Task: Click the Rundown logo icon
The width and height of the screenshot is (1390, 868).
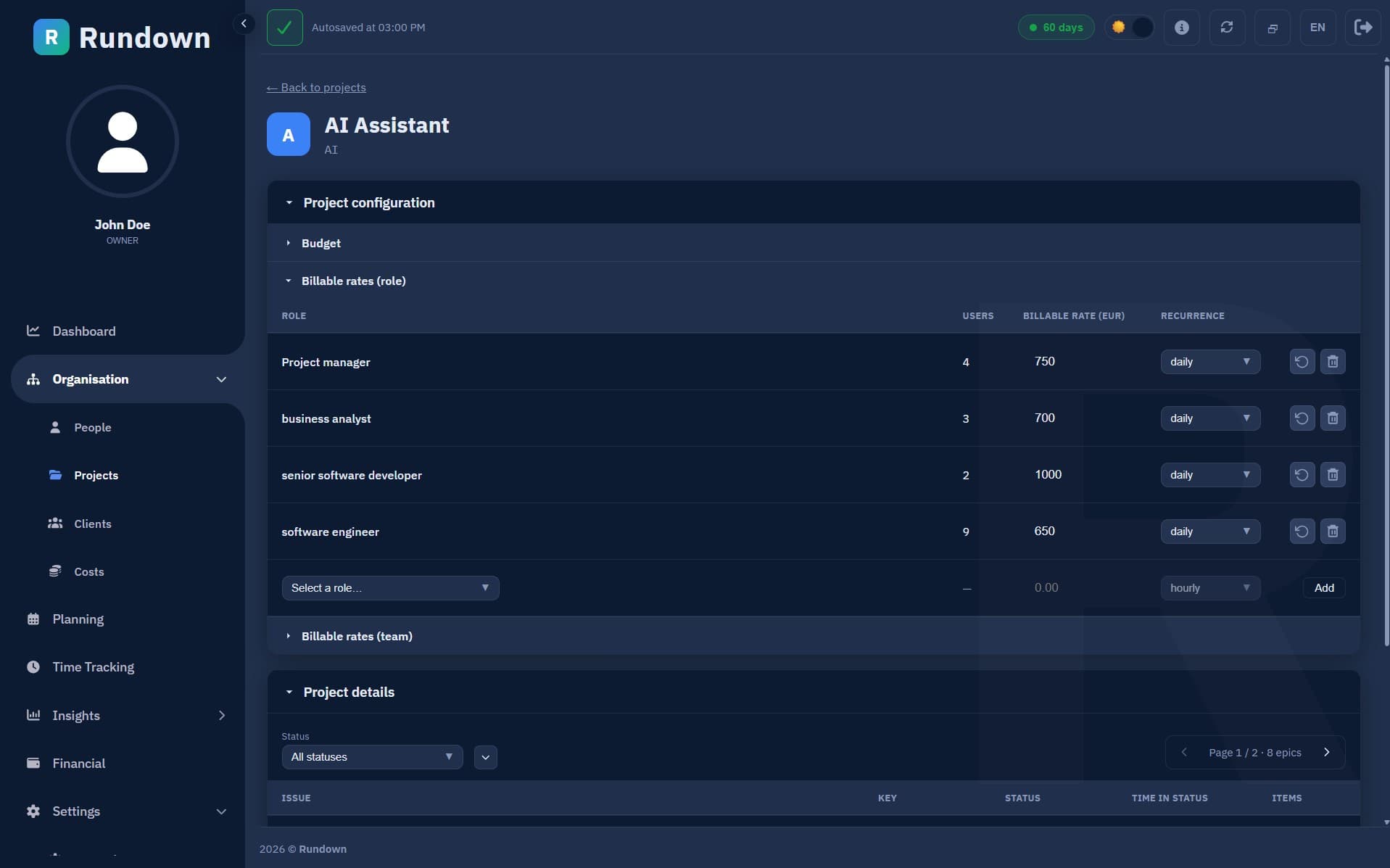Action: pos(51,37)
